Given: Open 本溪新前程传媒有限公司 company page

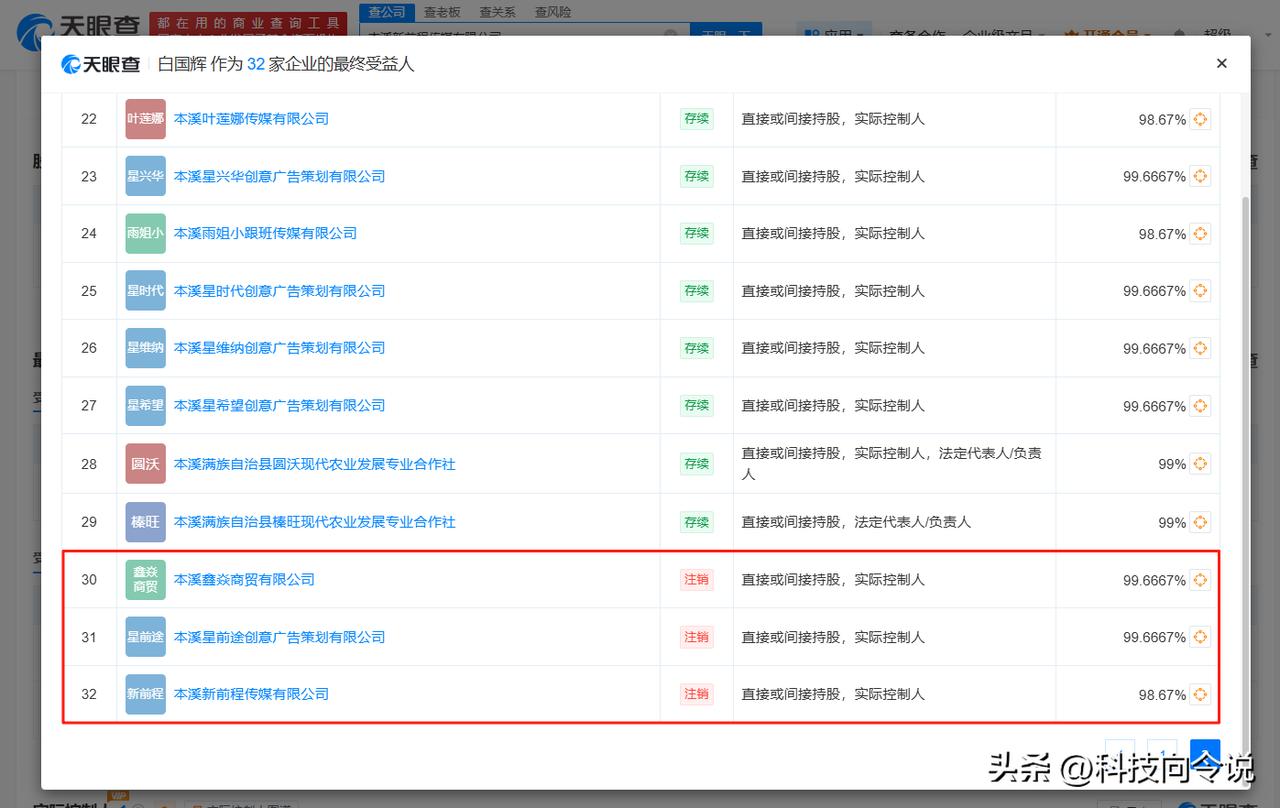Looking at the screenshot, I should click(x=251, y=694).
